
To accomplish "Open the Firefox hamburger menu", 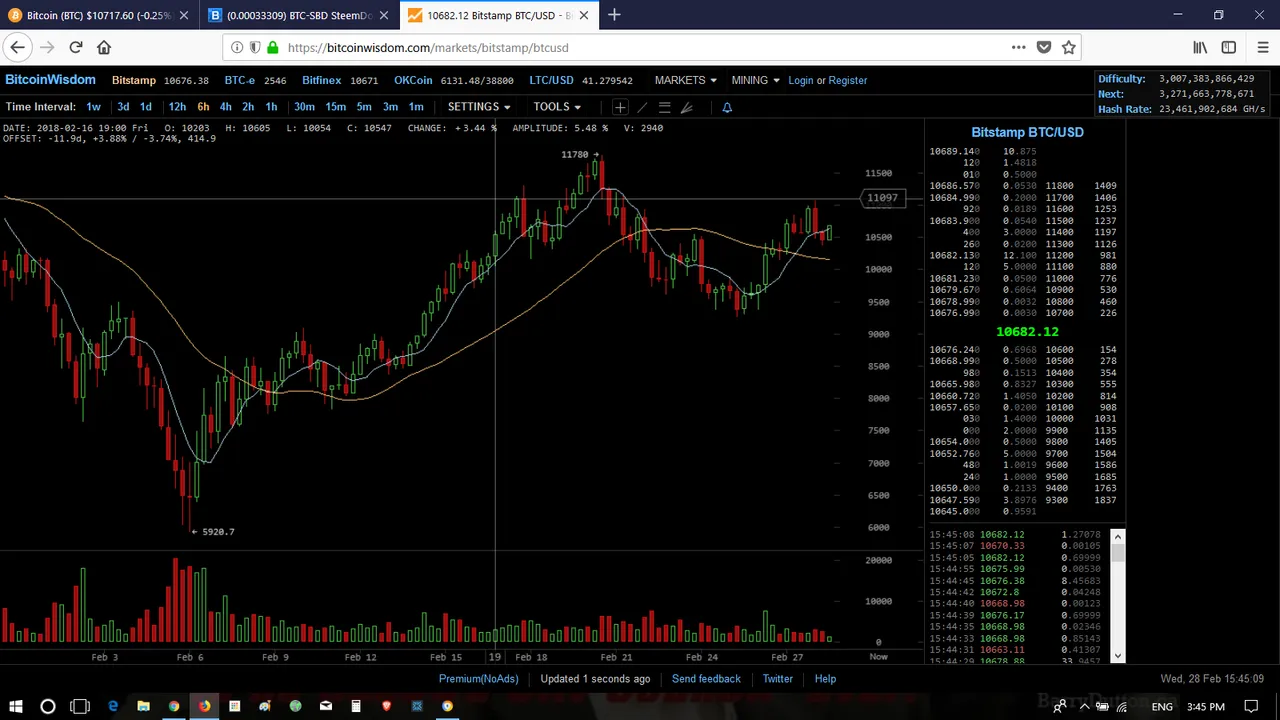I will click(1262, 47).
